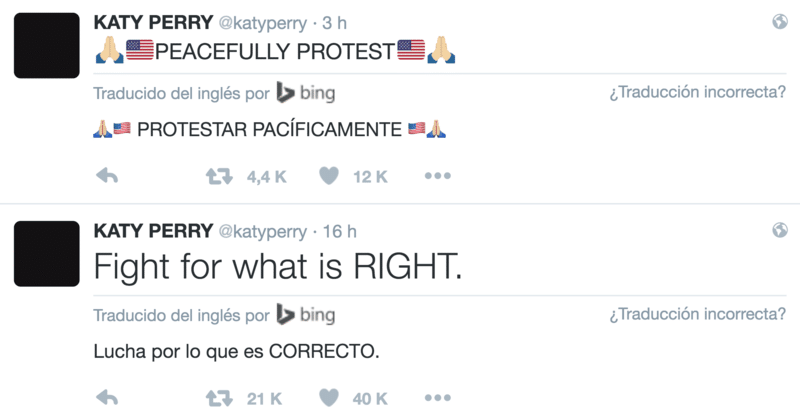Image resolution: width=800 pixels, height=417 pixels.
Task: Open KATY PERRY profile from first tweet name
Action: click(153, 22)
